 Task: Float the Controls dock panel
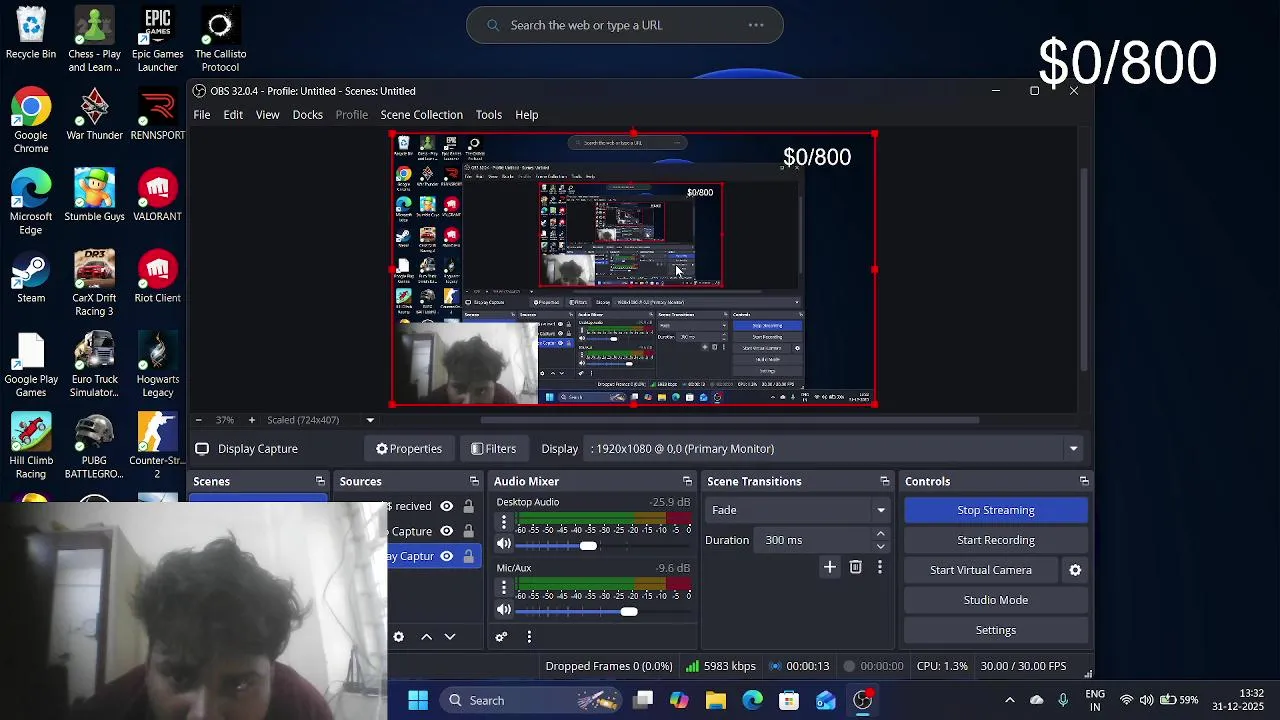[1084, 482]
